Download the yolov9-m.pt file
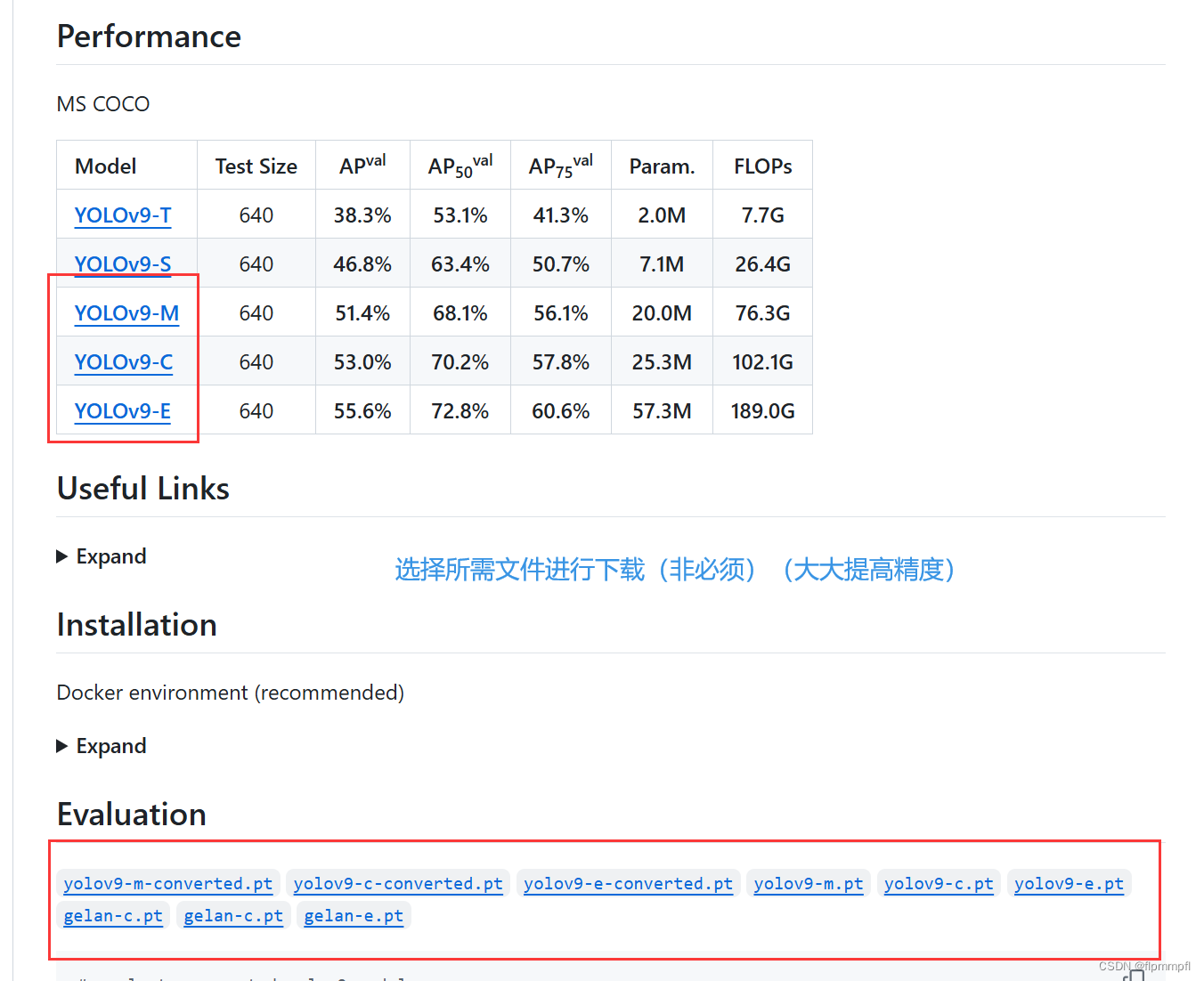1204x981 pixels. pyautogui.click(x=809, y=884)
